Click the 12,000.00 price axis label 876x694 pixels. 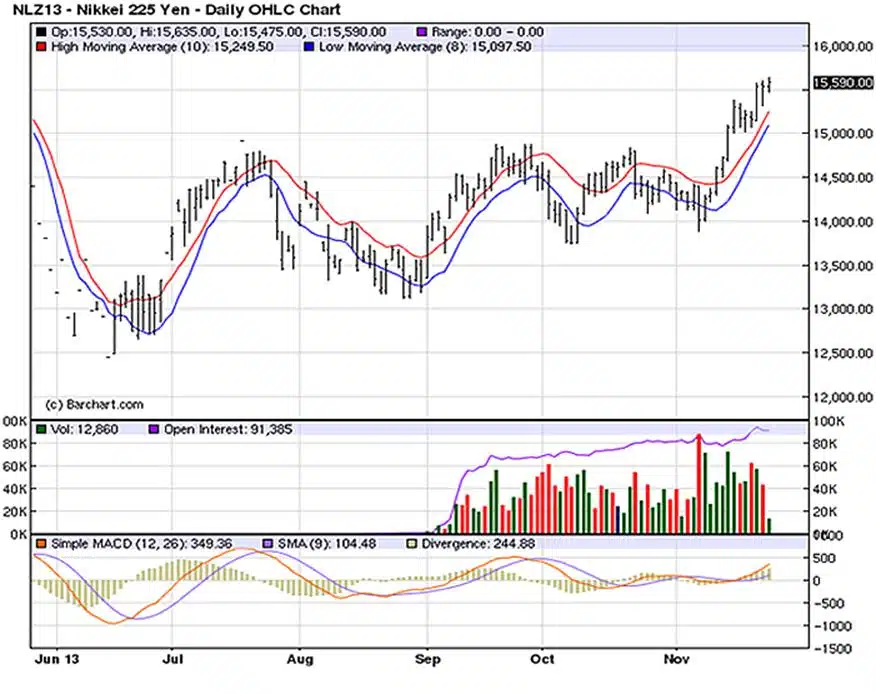click(x=840, y=397)
